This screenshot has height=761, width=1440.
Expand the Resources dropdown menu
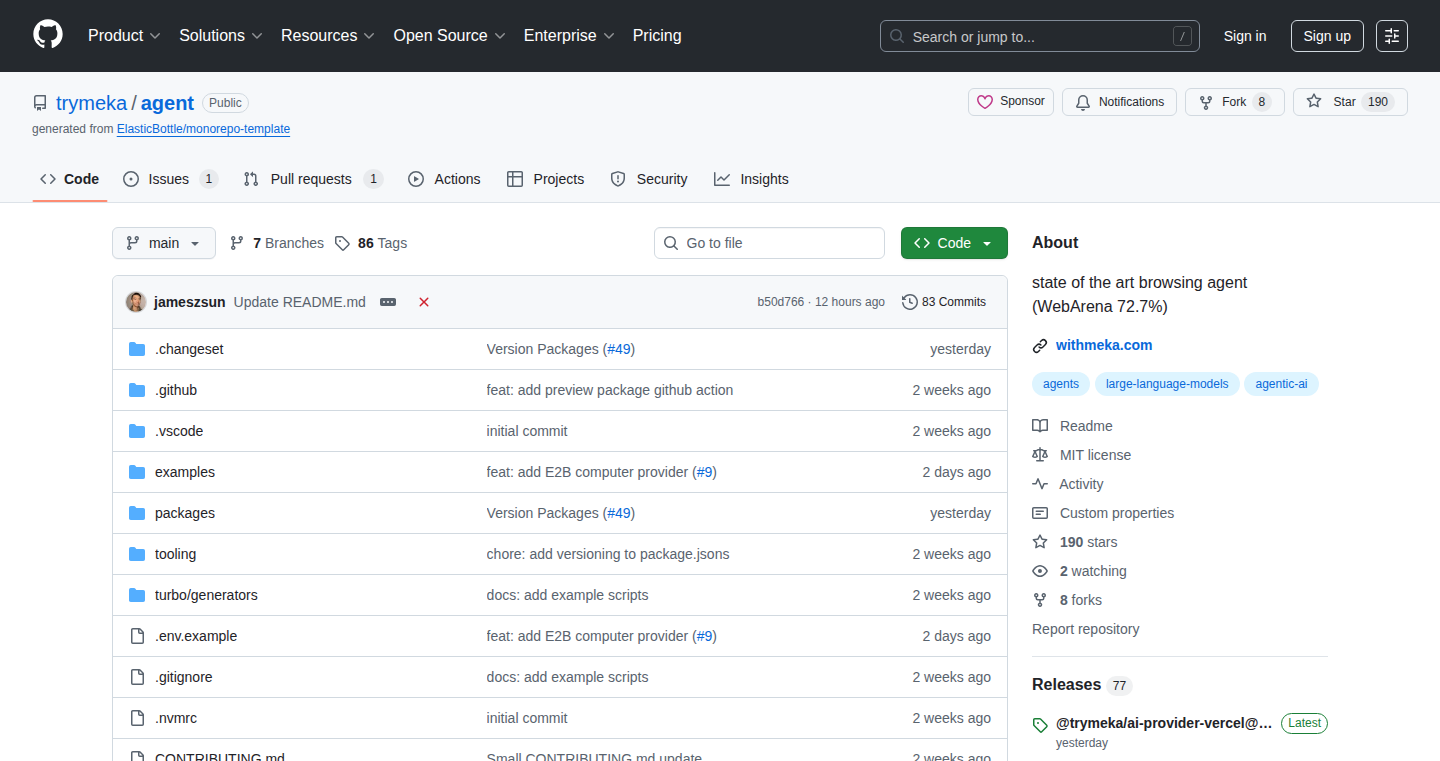click(328, 35)
